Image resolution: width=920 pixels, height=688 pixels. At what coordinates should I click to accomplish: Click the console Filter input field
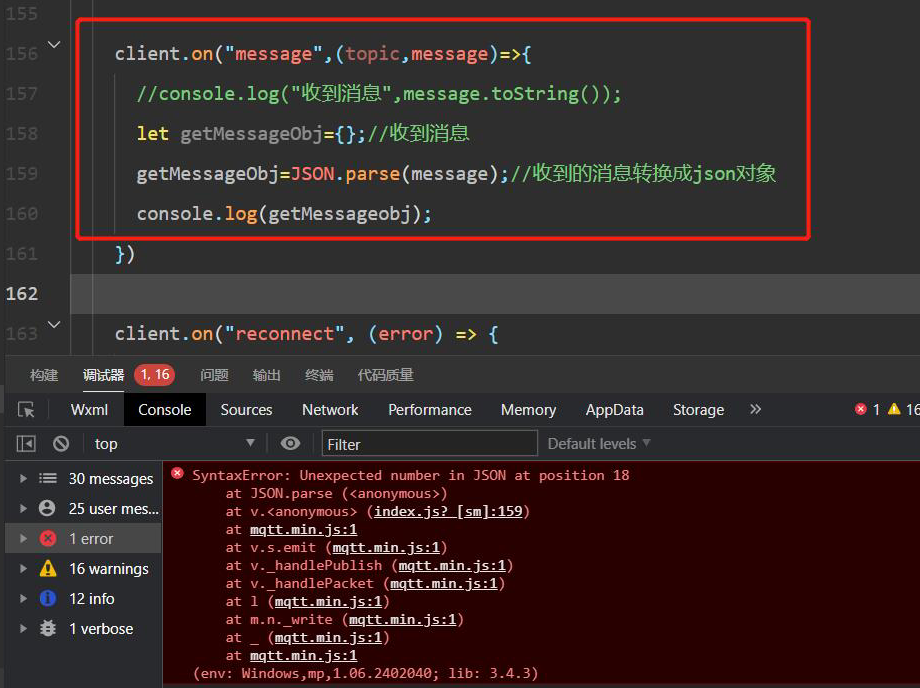coord(429,443)
